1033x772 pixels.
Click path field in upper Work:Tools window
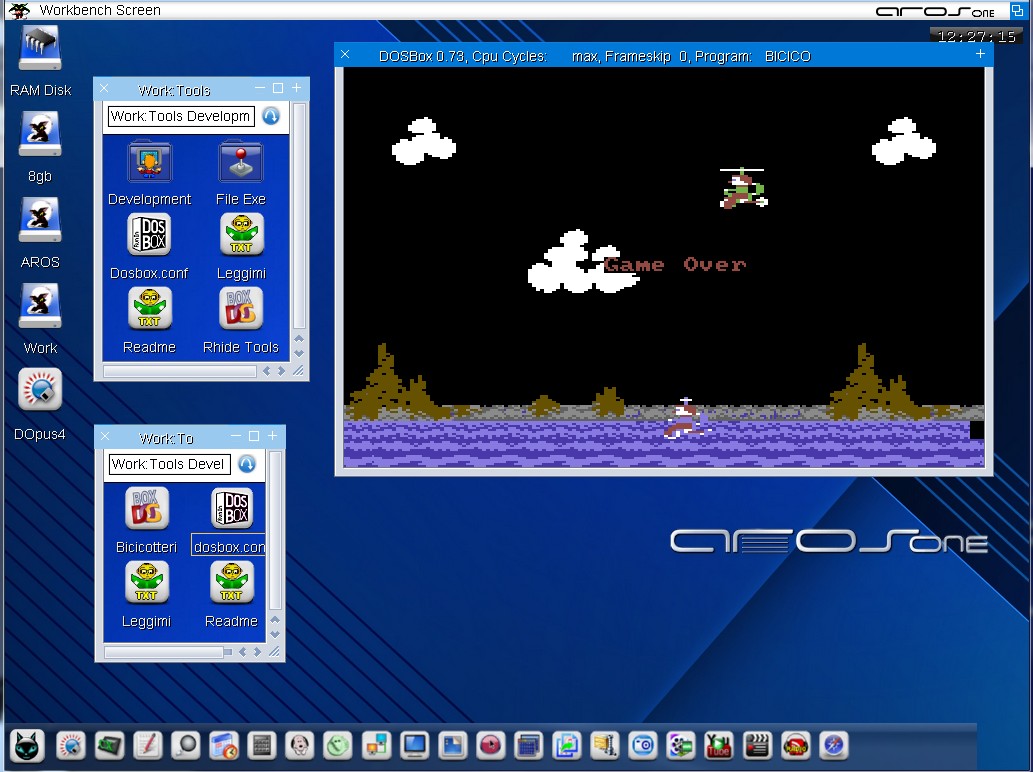pyautogui.click(x=181, y=117)
